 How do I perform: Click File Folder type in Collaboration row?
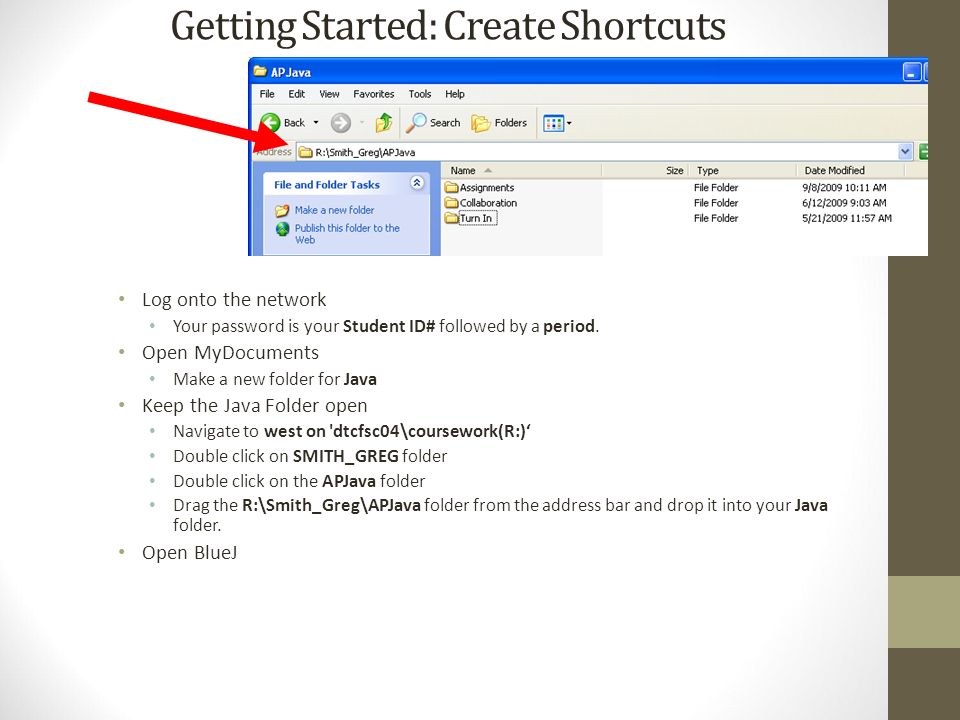[x=716, y=203]
